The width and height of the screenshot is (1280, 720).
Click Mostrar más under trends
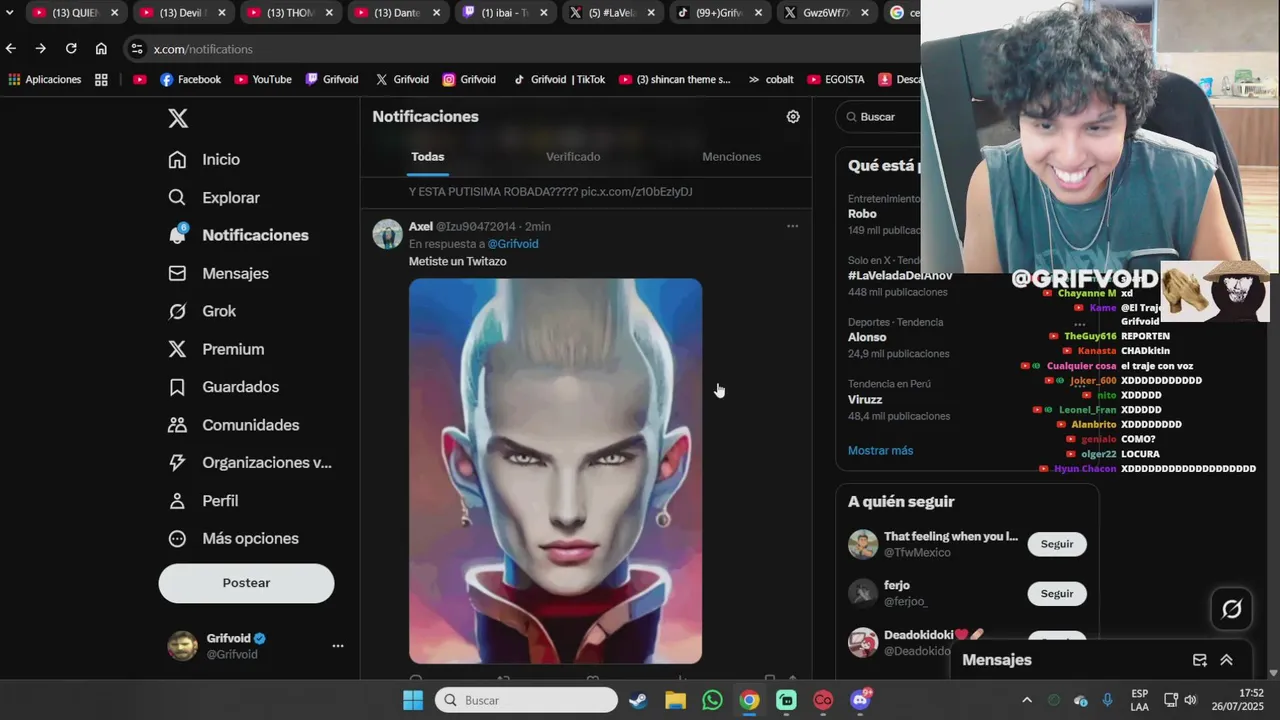coord(880,451)
